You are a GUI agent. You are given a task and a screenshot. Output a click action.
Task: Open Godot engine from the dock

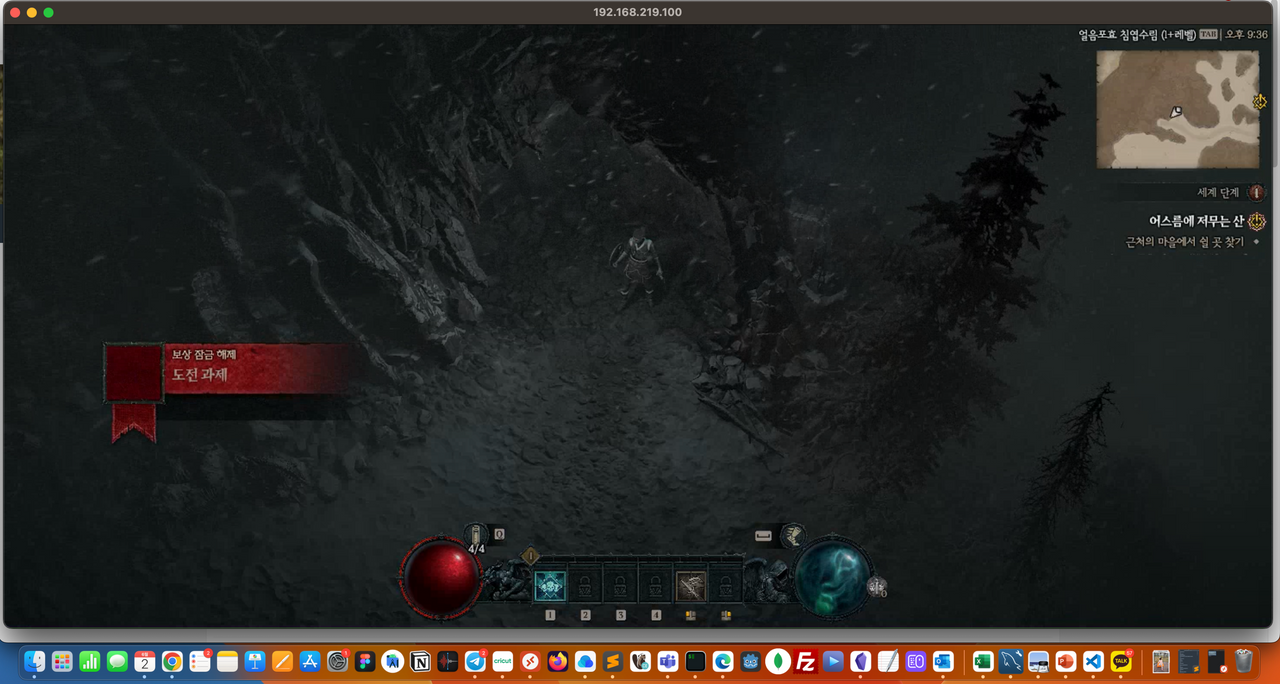(750, 661)
